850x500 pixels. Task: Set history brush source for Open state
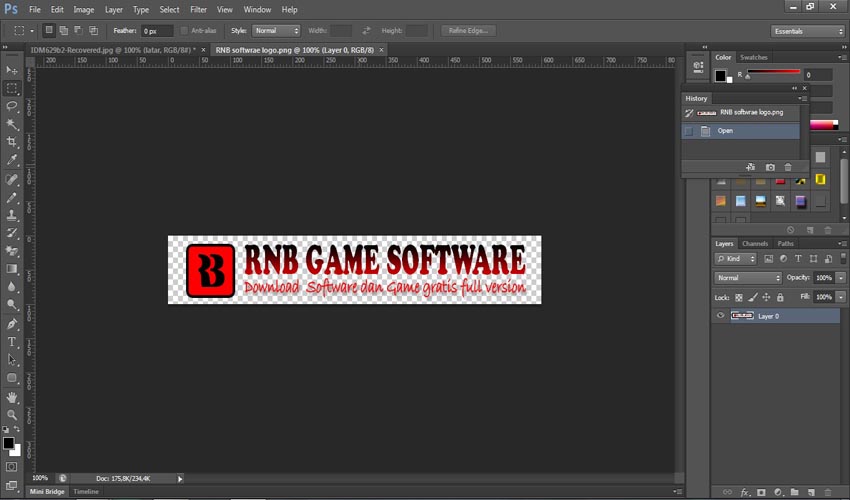click(688, 131)
